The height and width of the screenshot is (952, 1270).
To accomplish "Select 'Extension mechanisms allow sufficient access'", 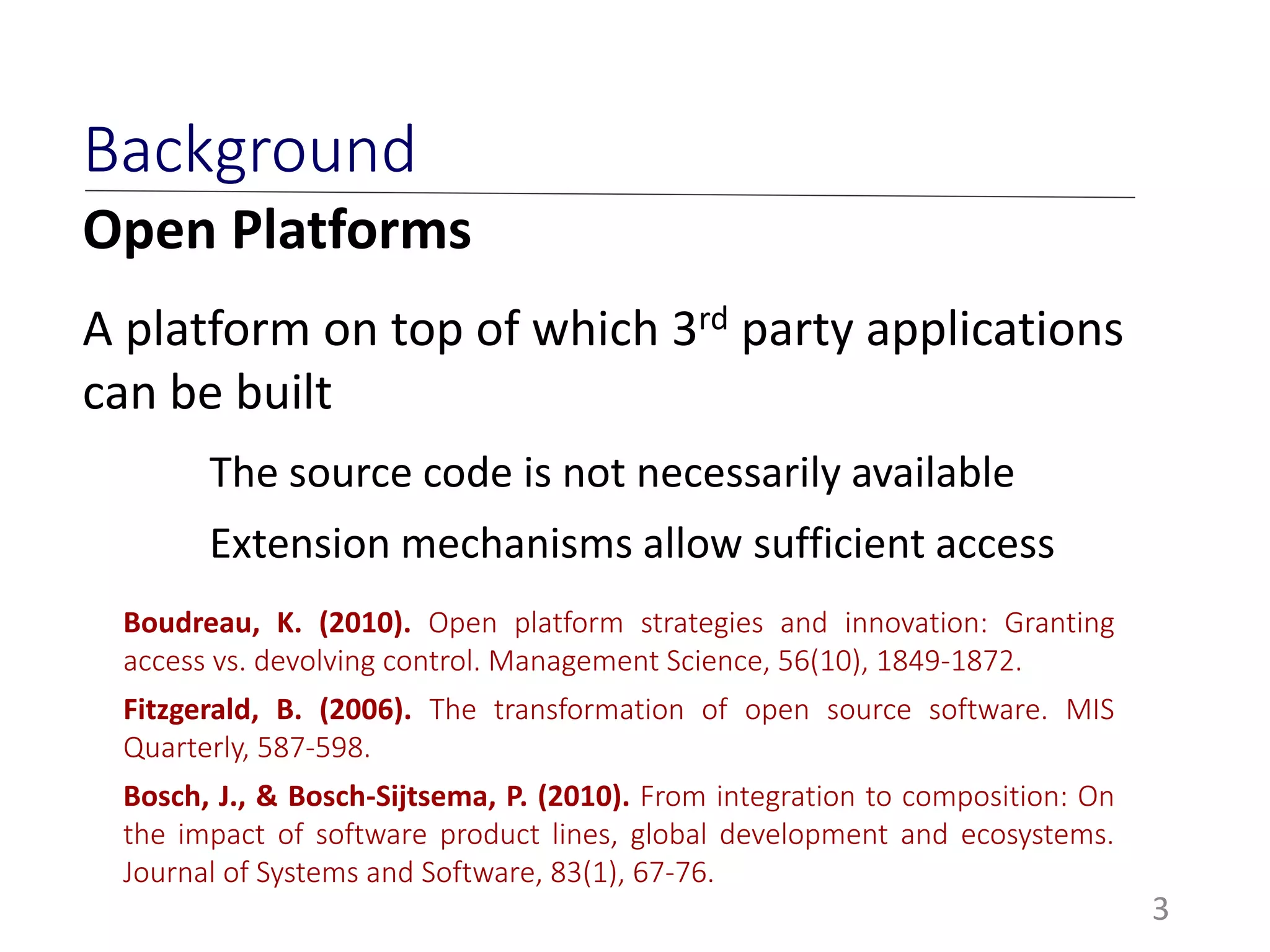I will pos(632,544).
